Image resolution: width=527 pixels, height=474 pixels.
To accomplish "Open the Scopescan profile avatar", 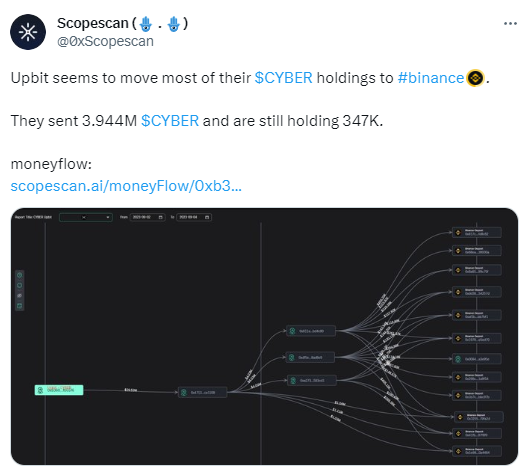I will click(28, 32).
